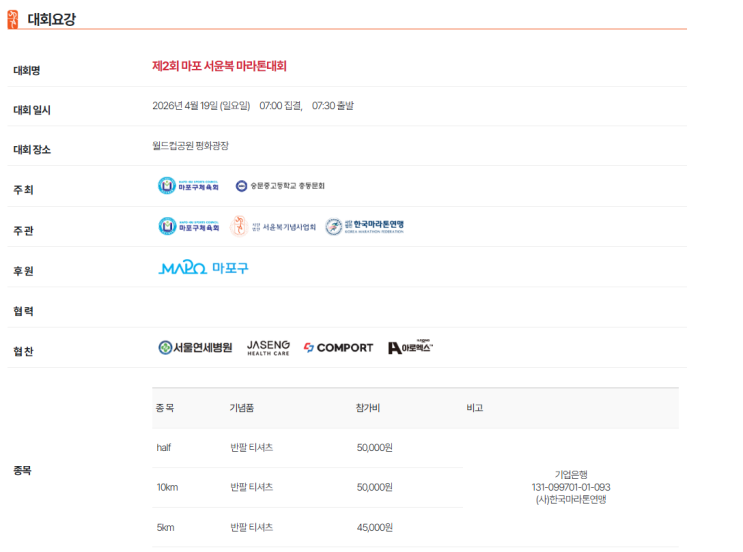Click the venue 월드컵공원 평화광장
This screenshot has height=552, width=743.
(190, 145)
